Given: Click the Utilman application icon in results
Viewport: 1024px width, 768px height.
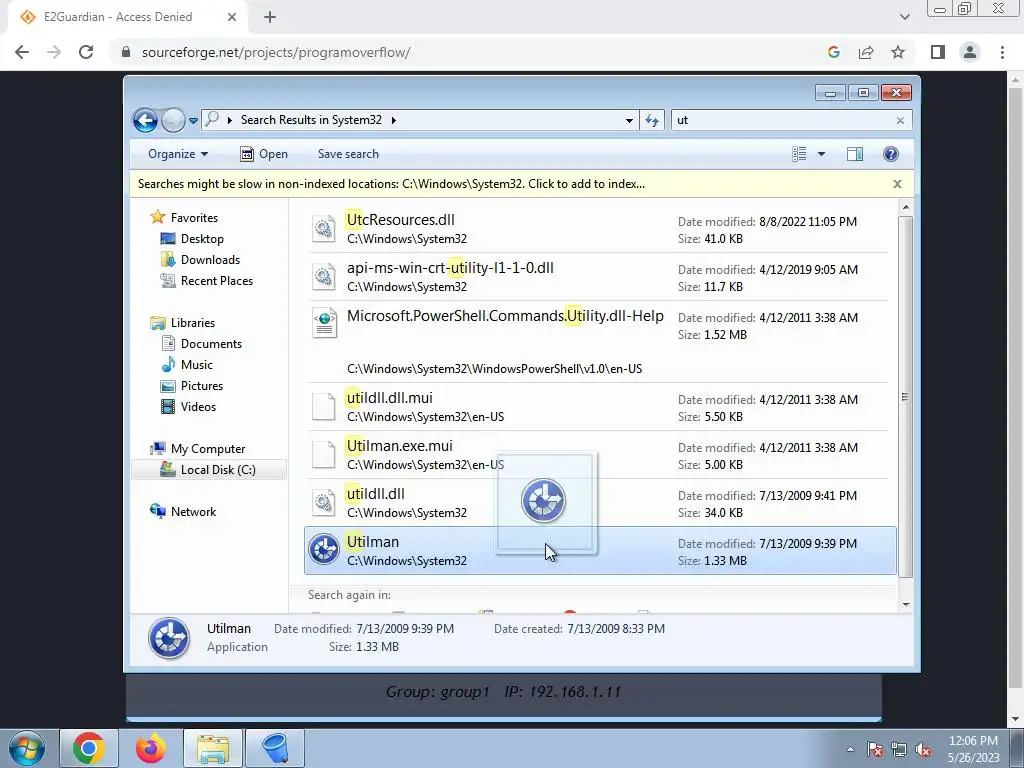Looking at the screenshot, I should click(324, 550).
